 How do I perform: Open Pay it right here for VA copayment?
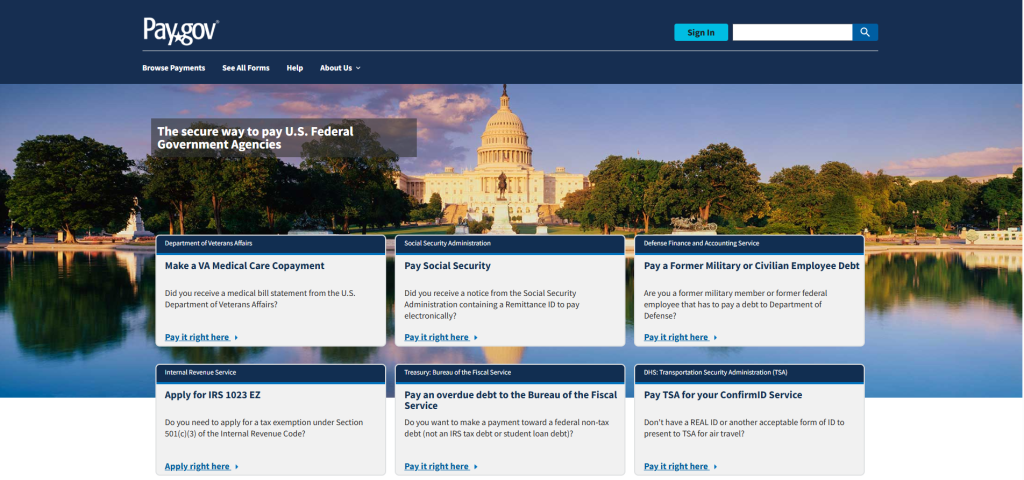pos(197,337)
